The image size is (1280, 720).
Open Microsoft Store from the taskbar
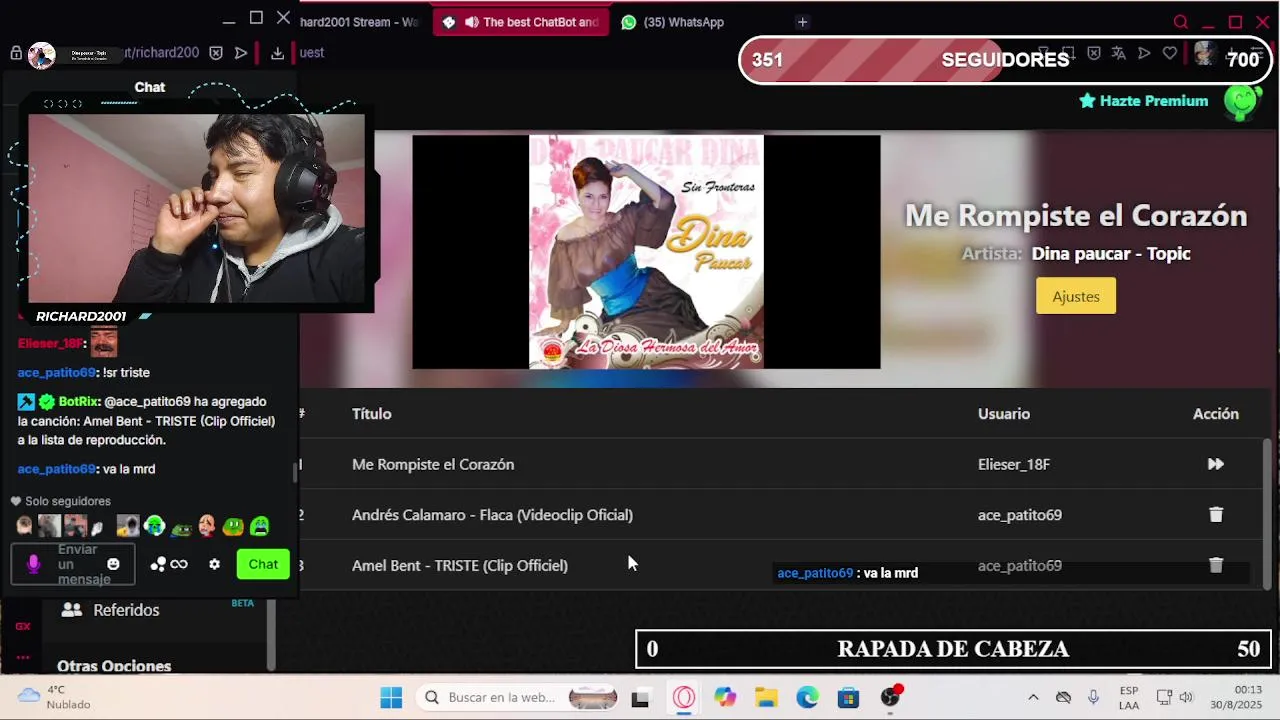pyautogui.click(x=848, y=697)
